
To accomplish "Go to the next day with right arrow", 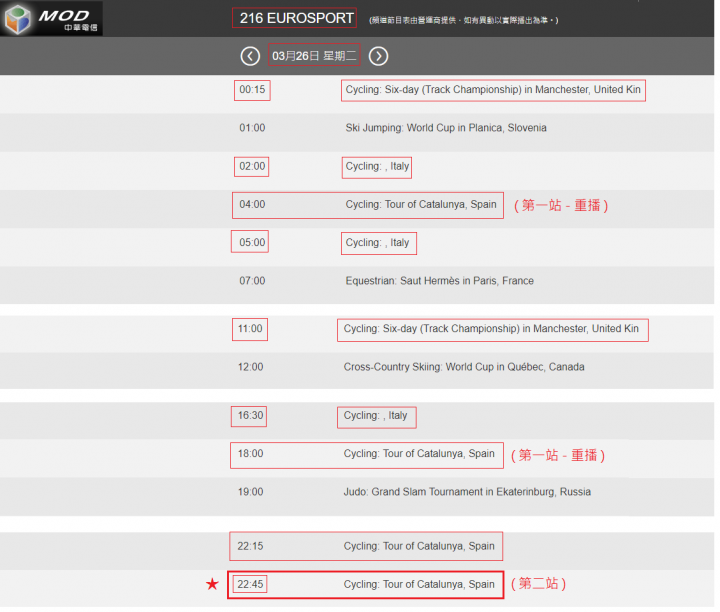I will (x=378, y=56).
